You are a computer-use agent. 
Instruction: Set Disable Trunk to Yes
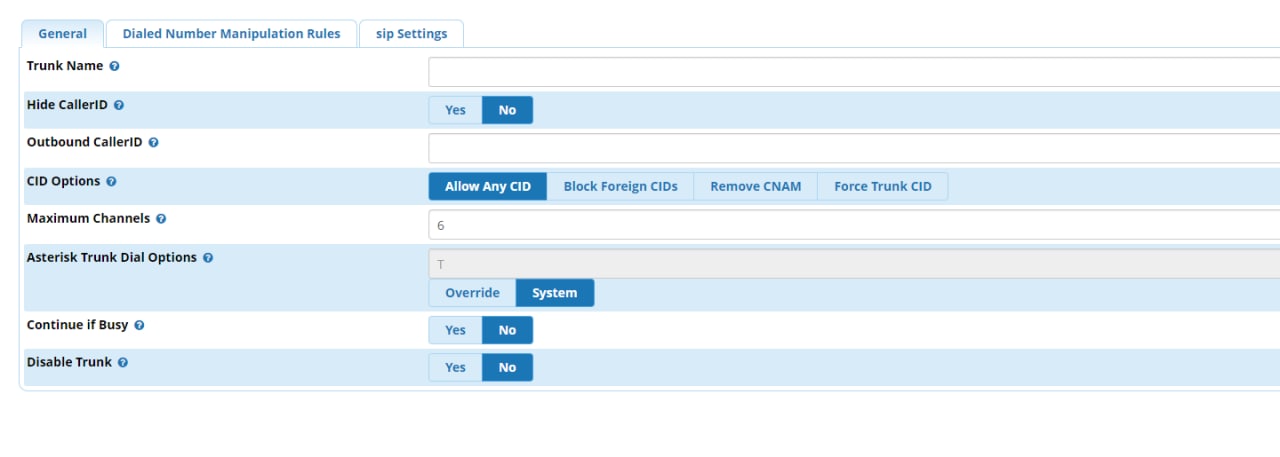(455, 367)
